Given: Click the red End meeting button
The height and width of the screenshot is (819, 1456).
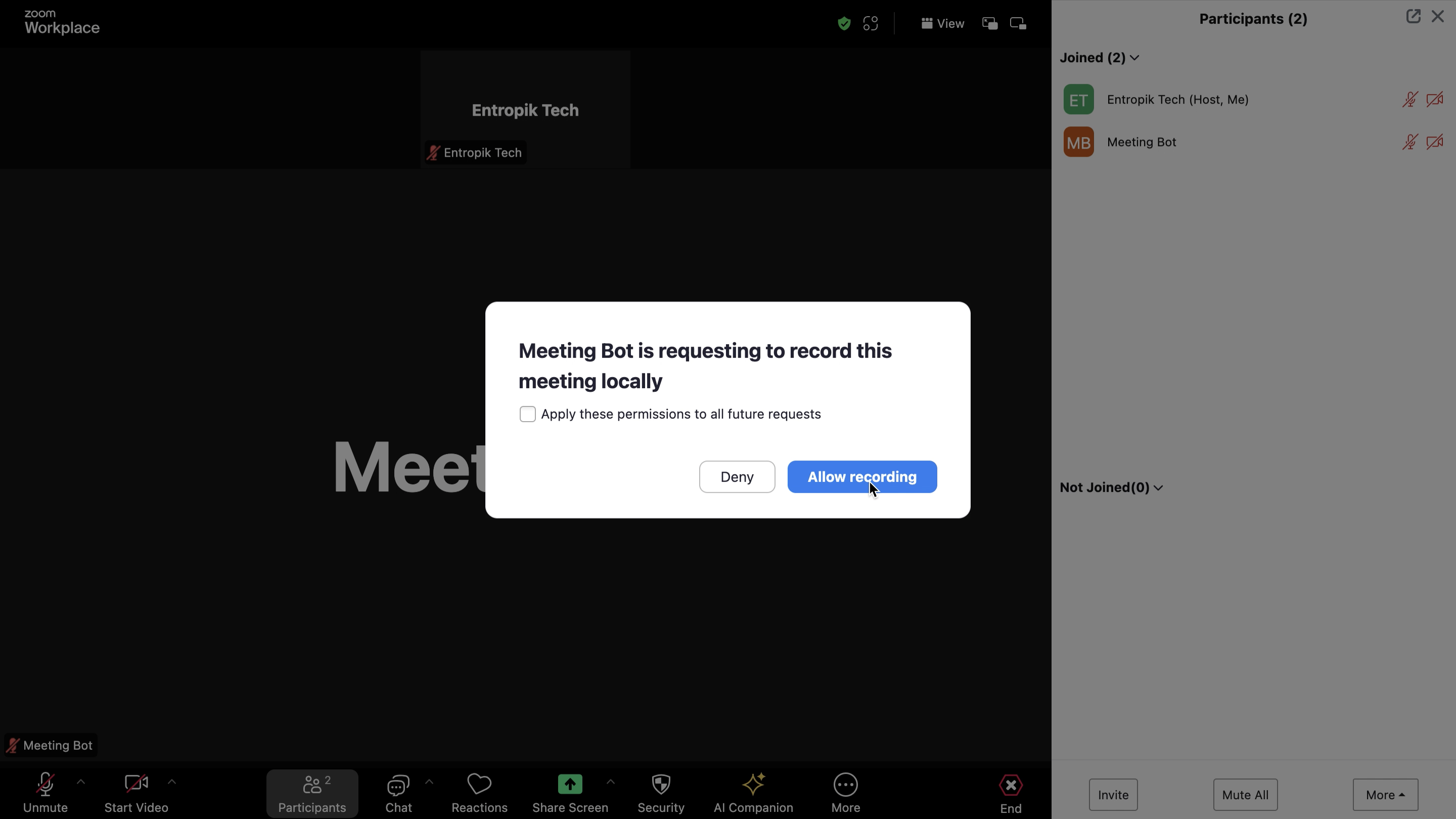Looking at the screenshot, I should 1011,793.
